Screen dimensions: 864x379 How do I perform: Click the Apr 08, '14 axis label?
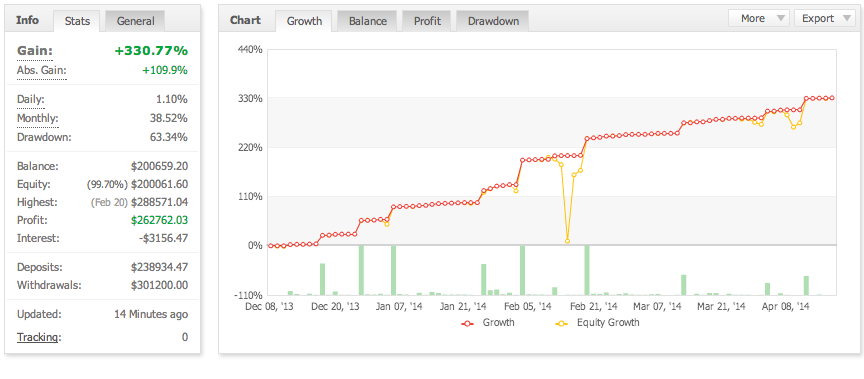coord(786,306)
